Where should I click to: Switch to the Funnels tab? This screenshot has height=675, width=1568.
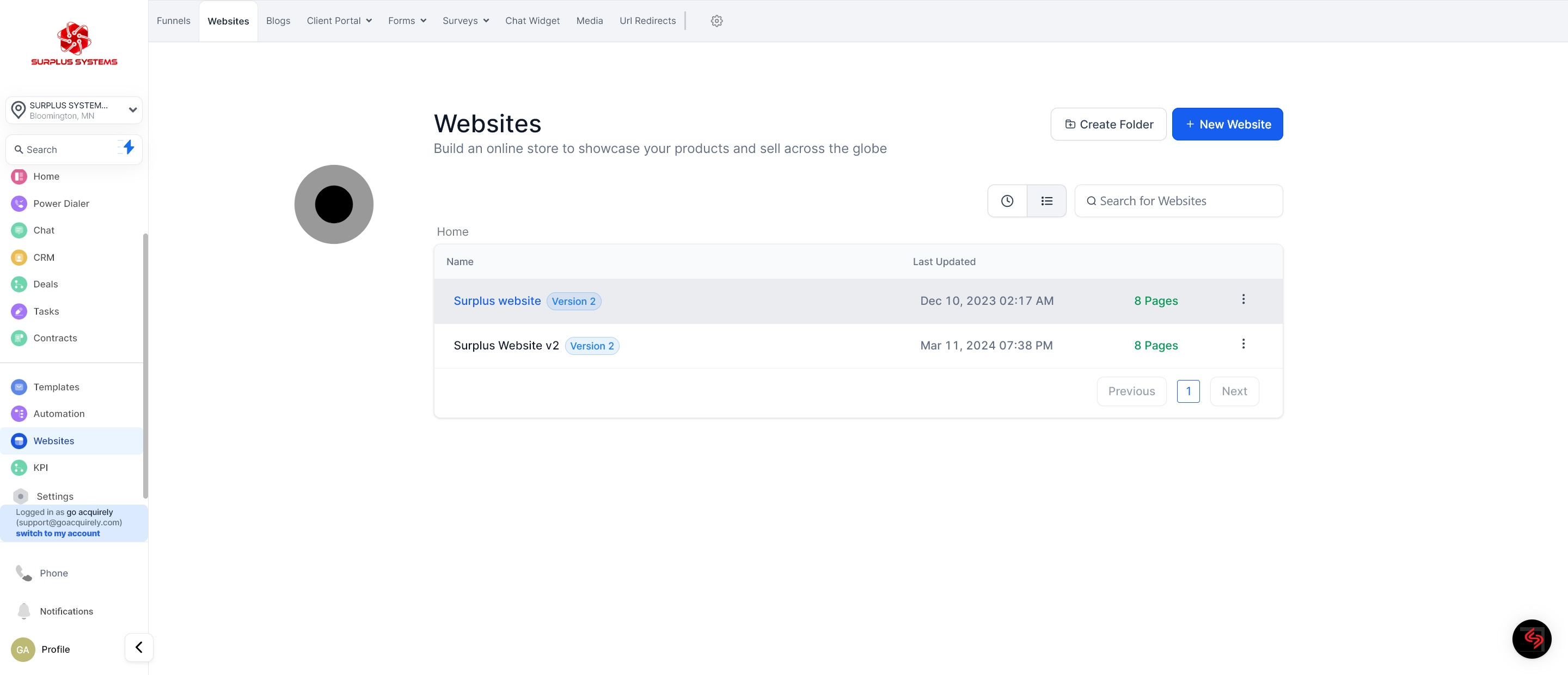pyautogui.click(x=173, y=20)
